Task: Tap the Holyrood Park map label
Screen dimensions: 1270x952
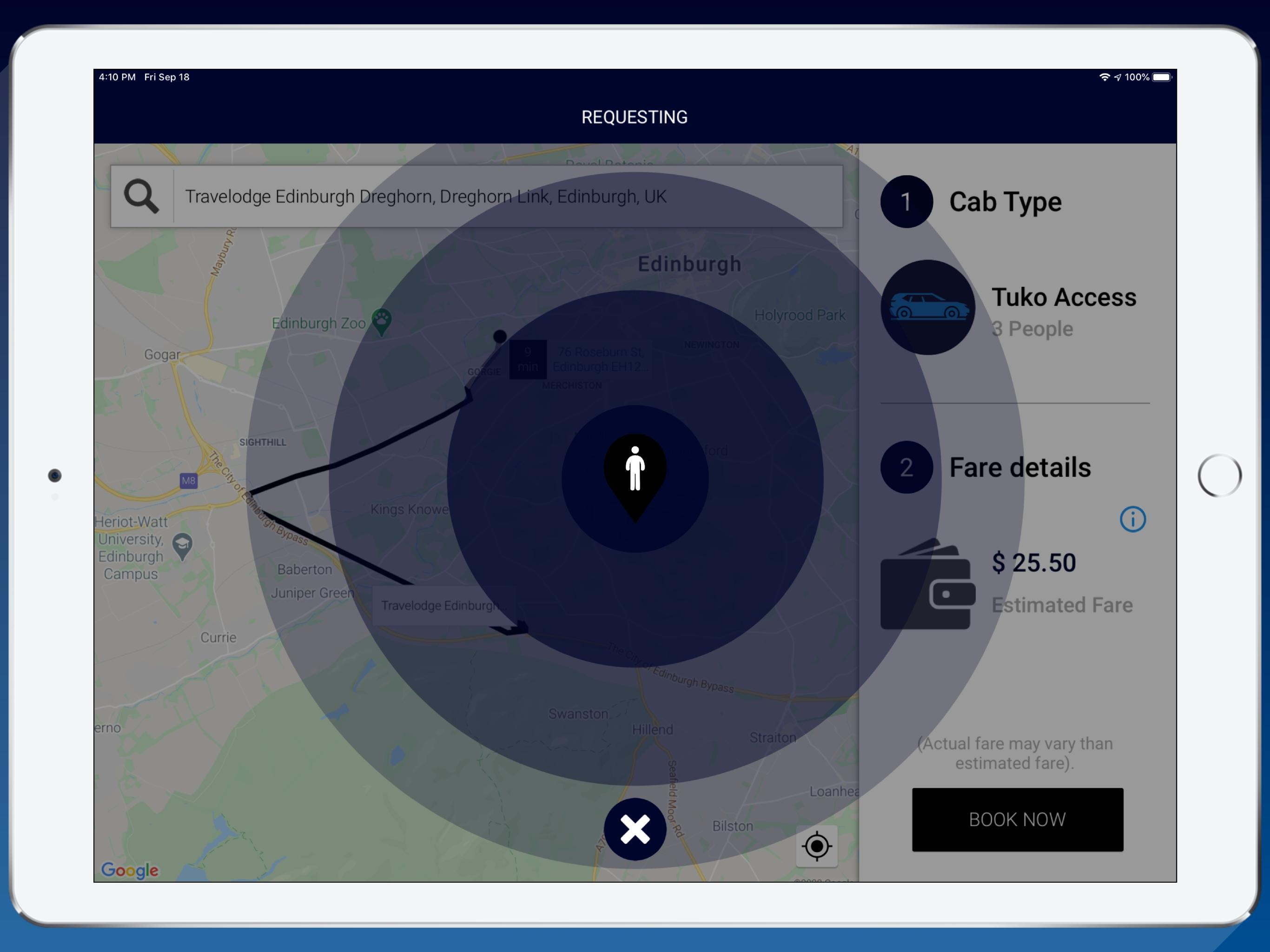Action: 800,315
